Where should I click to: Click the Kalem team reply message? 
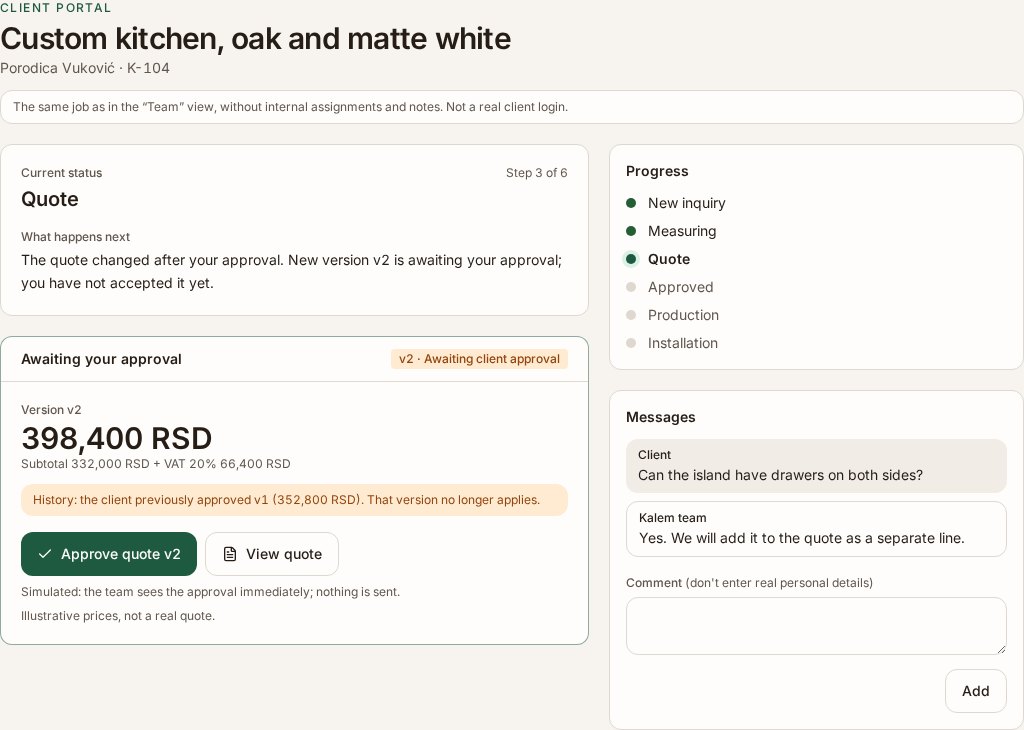tap(816, 529)
